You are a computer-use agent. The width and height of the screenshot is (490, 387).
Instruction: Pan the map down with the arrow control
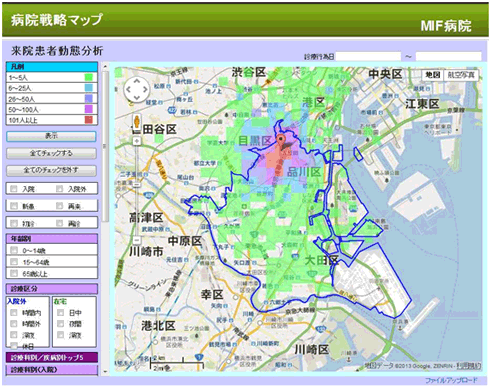pyautogui.click(x=136, y=97)
